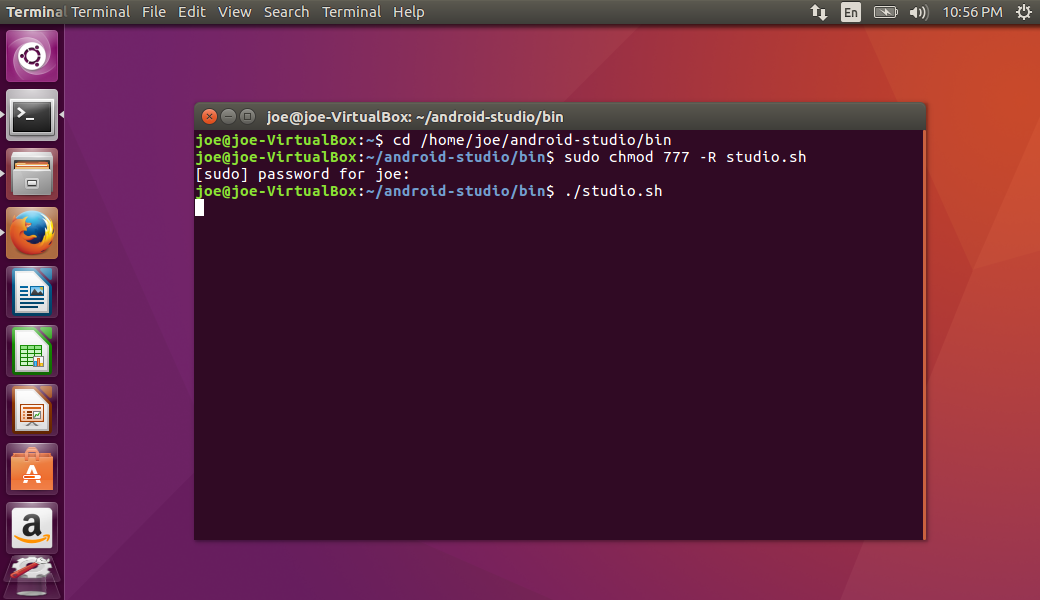Open the second Terminal menu before Help

pyautogui.click(x=352, y=12)
